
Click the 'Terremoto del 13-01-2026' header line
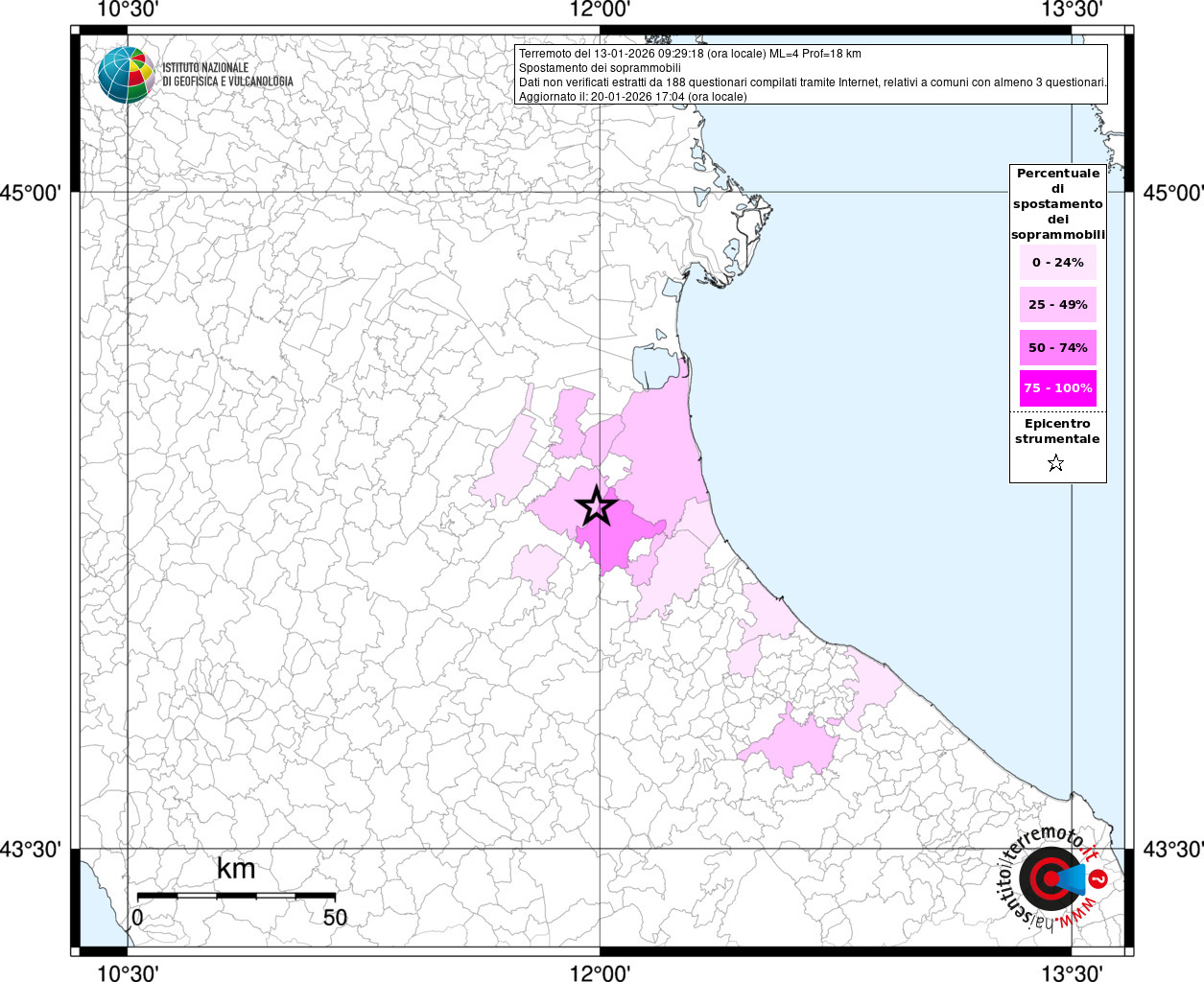690,54
